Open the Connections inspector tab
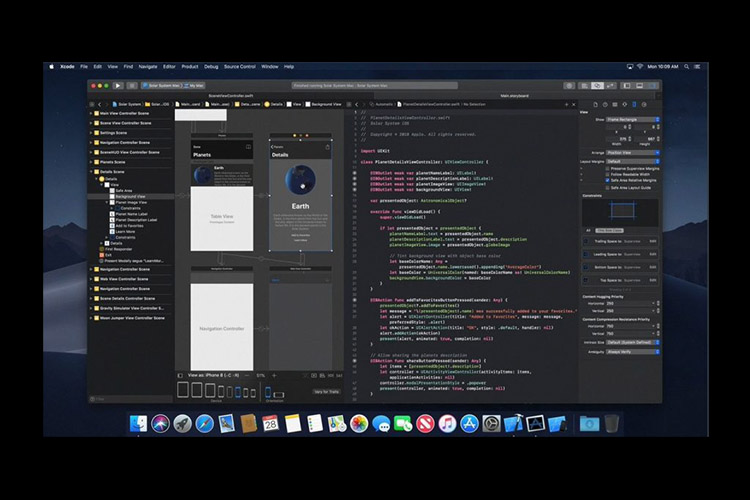 coord(644,104)
